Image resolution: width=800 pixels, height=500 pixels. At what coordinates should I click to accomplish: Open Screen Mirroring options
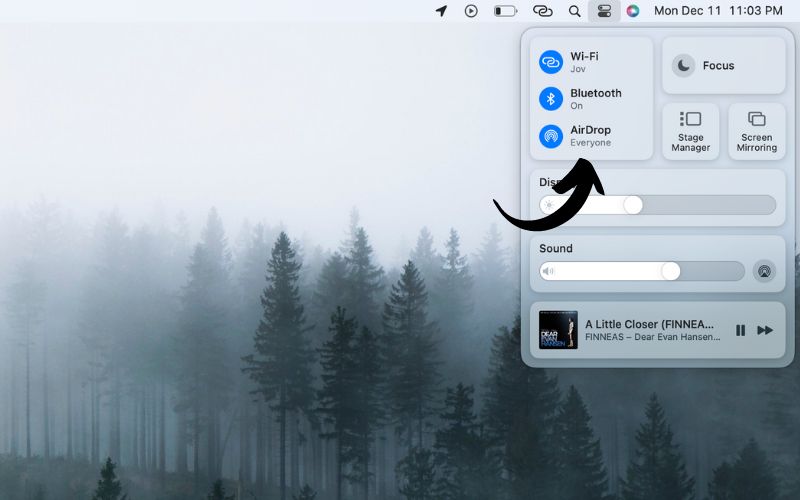coord(756,132)
